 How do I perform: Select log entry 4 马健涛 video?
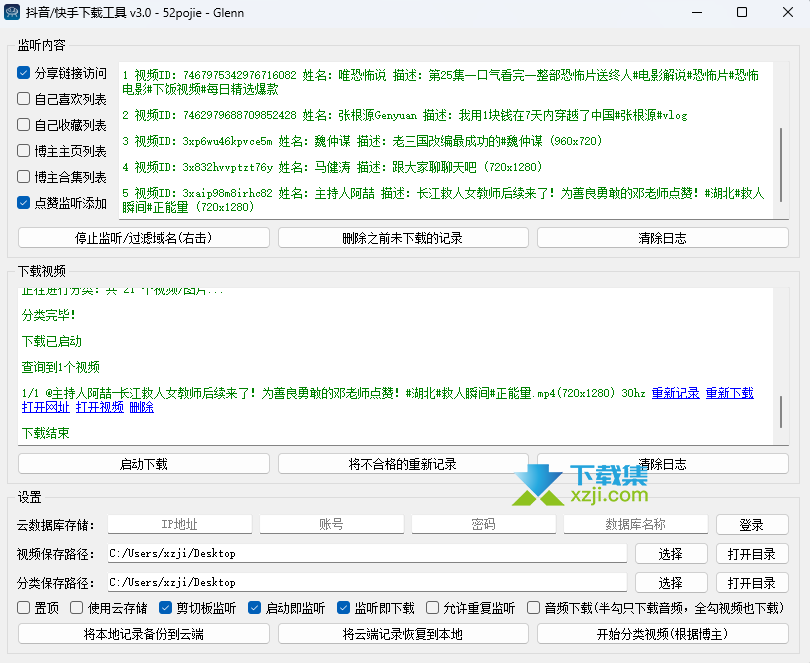click(332, 167)
